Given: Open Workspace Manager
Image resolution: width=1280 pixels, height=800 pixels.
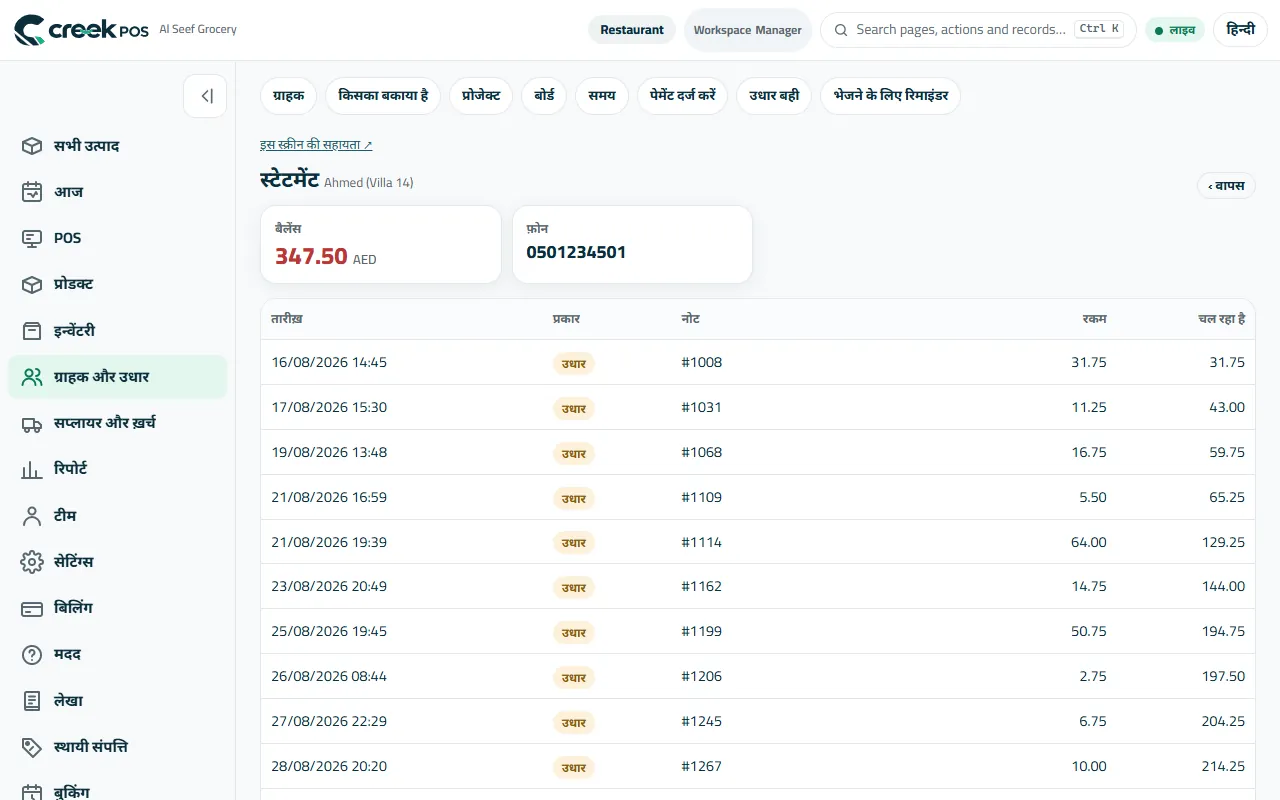Looking at the screenshot, I should tap(748, 30).
